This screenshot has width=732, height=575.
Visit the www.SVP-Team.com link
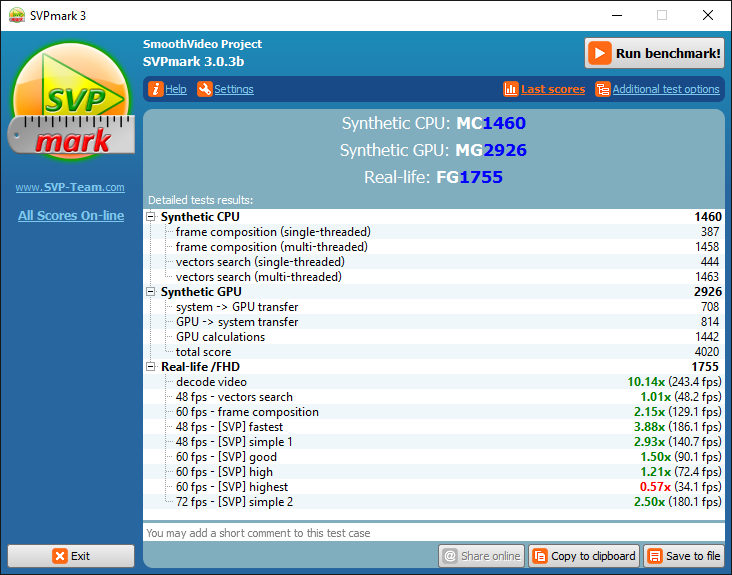pyautogui.click(x=70, y=187)
